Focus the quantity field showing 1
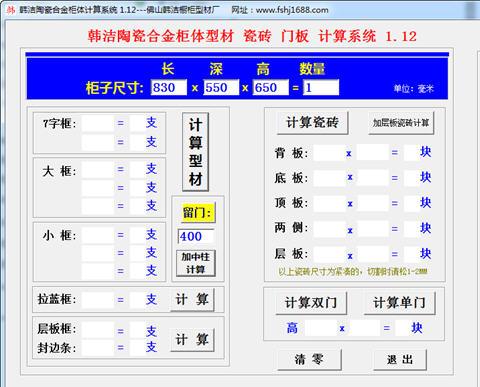The image size is (480, 387). point(321,87)
